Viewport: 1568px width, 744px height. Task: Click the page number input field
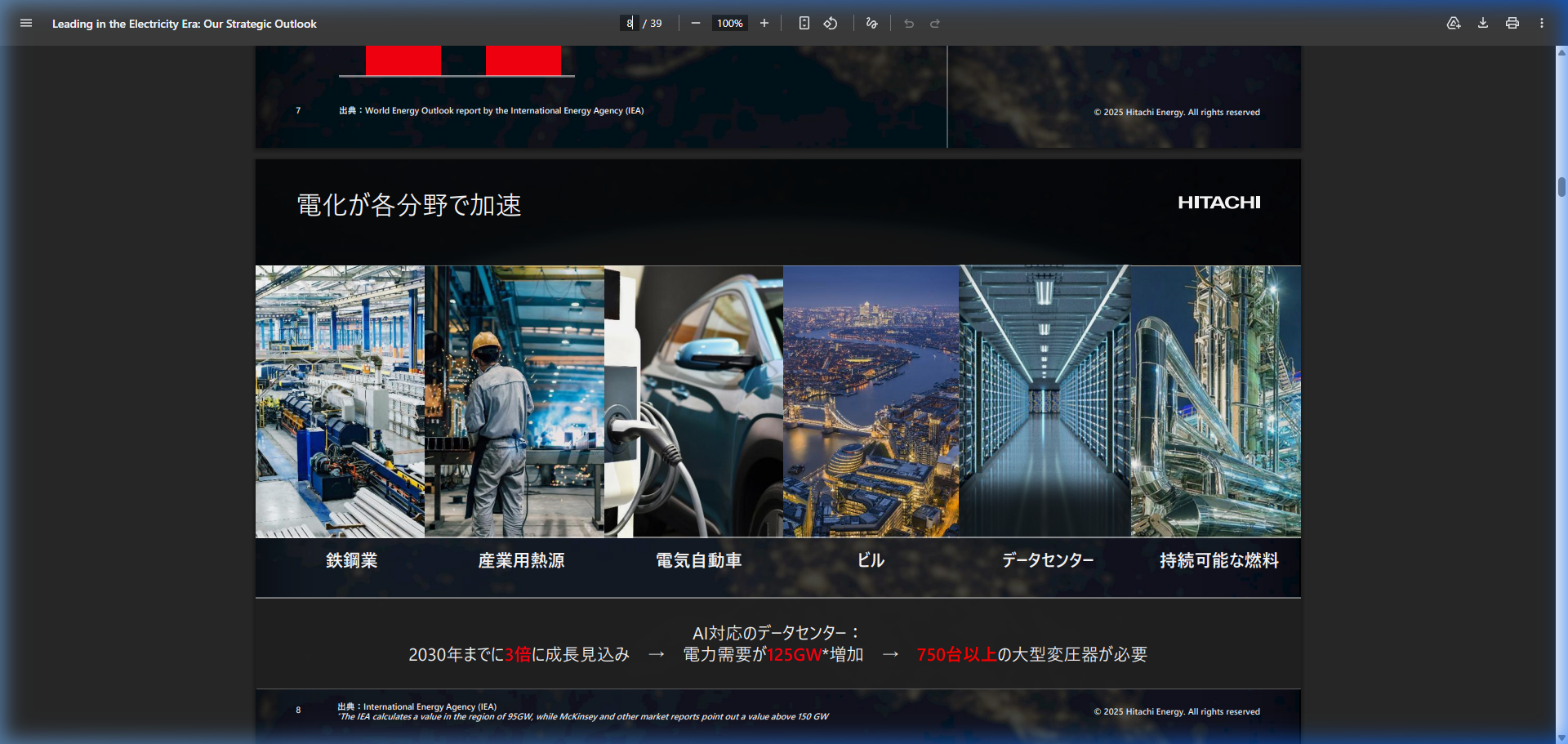pos(630,24)
